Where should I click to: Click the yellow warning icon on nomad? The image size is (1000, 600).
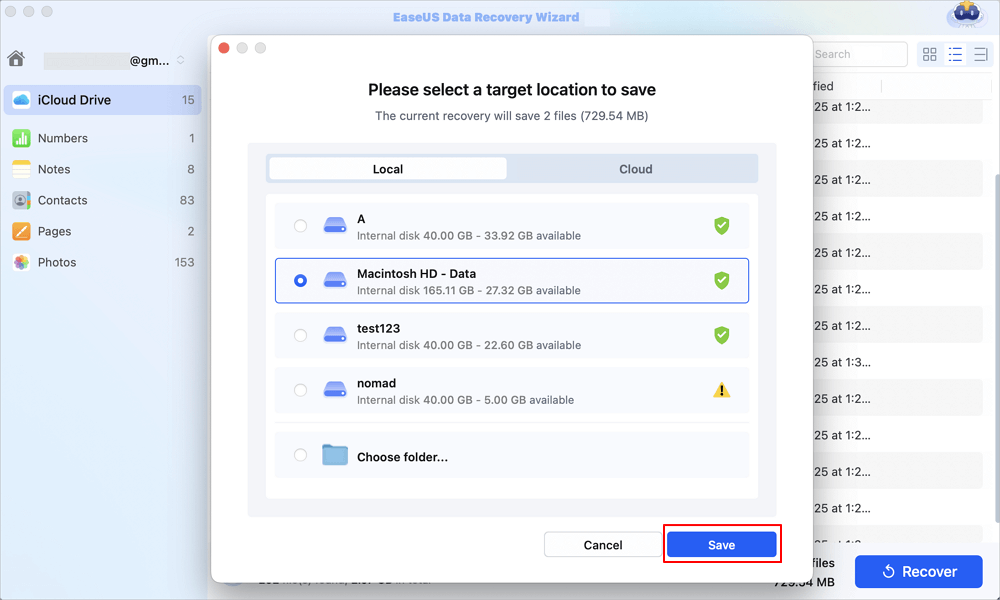click(721, 390)
